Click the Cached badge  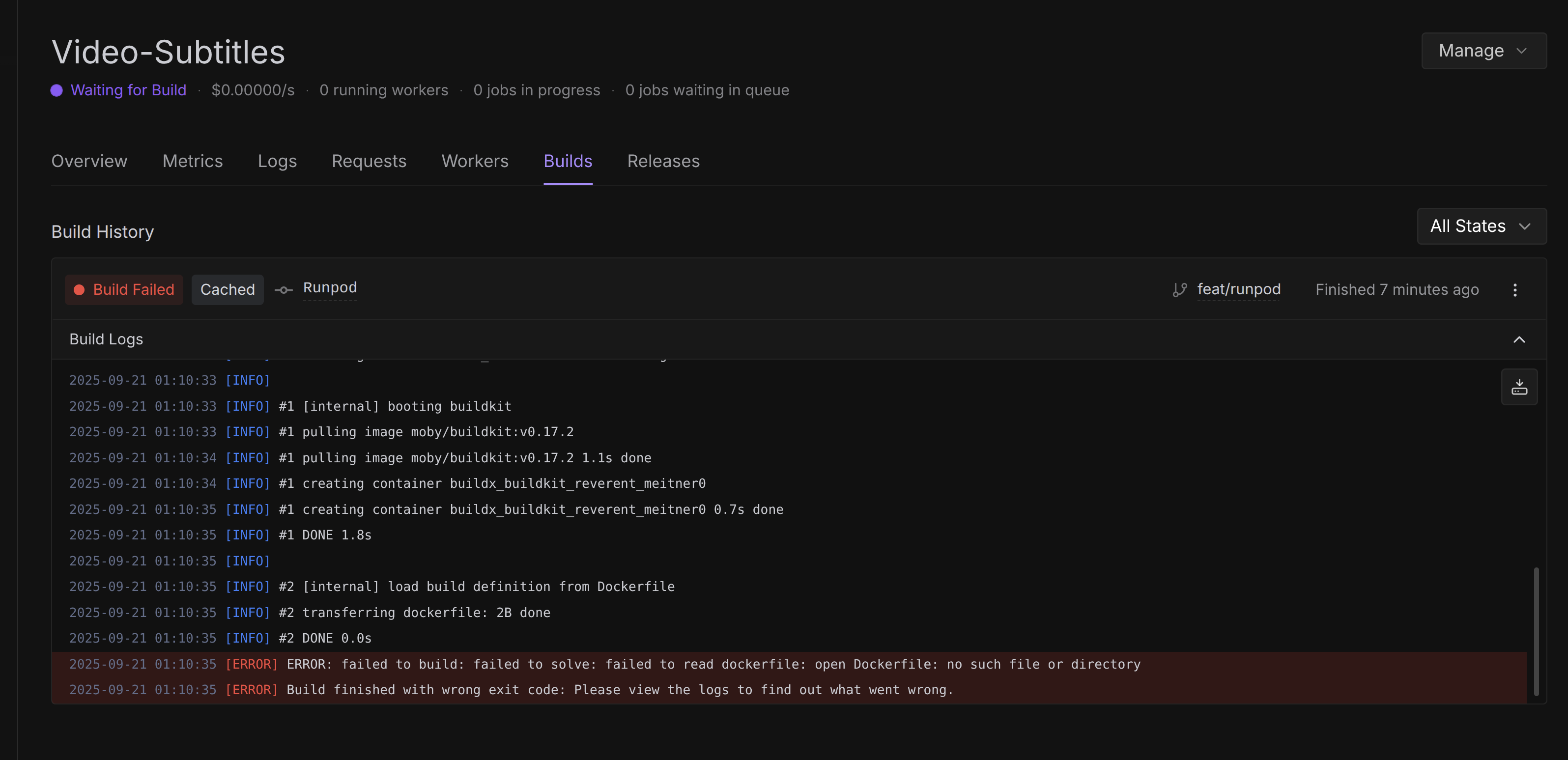pyautogui.click(x=228, y=290)
